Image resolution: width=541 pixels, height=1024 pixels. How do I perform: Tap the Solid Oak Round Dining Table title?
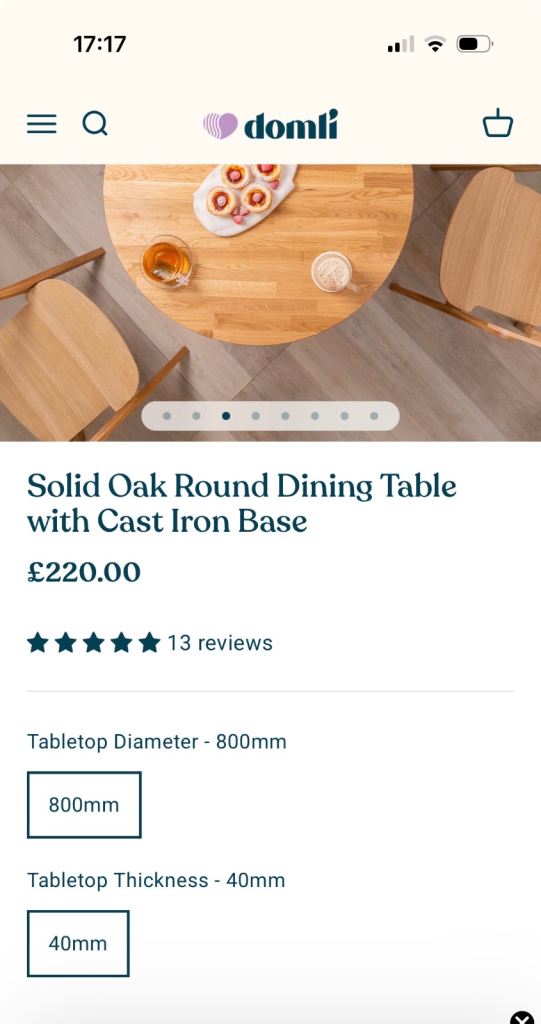click(242, 504)
